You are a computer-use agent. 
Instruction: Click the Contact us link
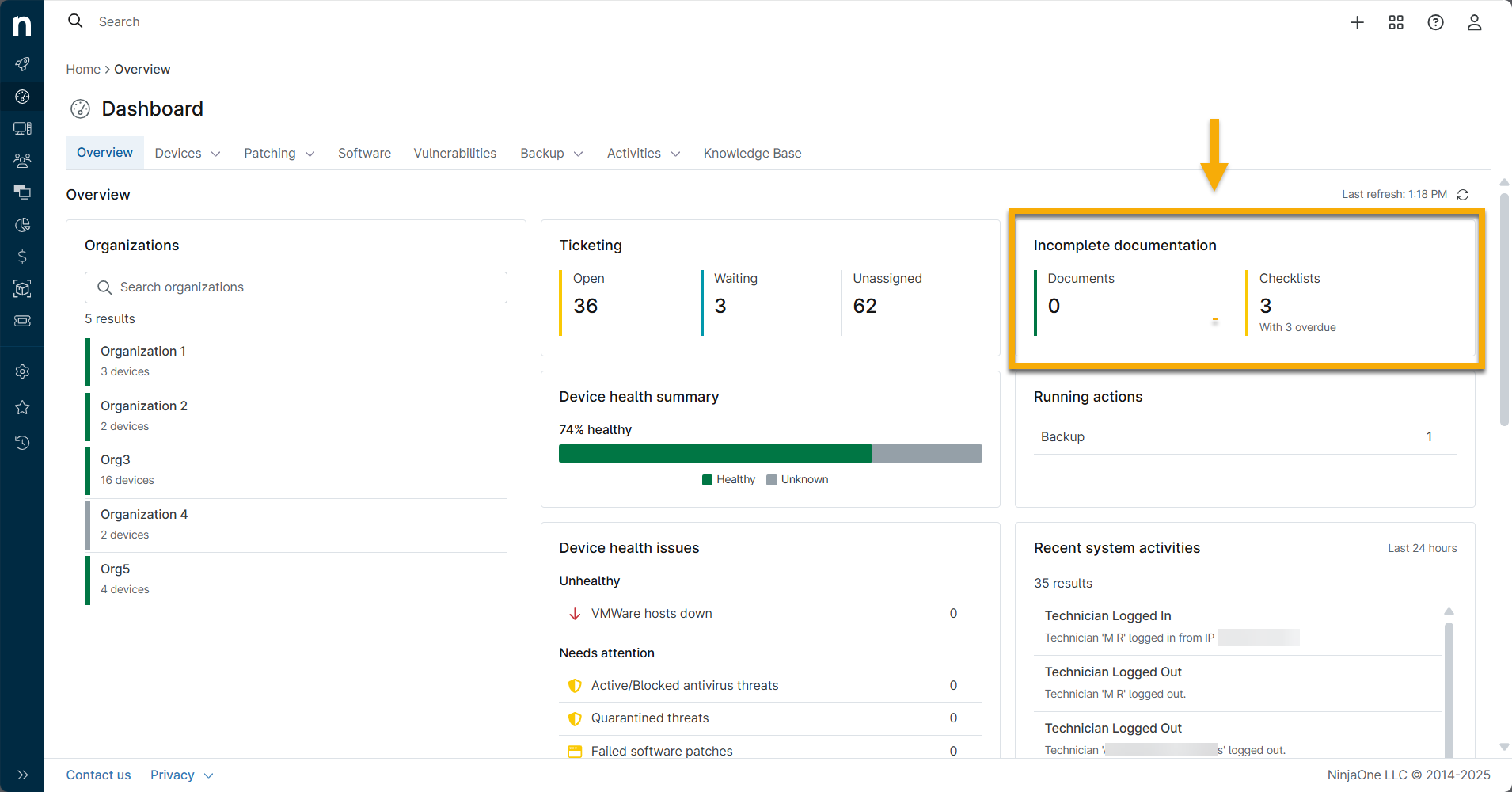[98, 775]
